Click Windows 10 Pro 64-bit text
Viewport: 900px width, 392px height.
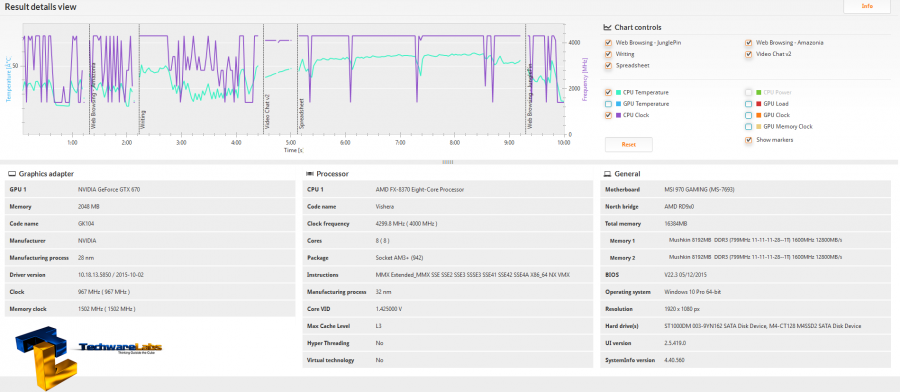pos(692,292)
